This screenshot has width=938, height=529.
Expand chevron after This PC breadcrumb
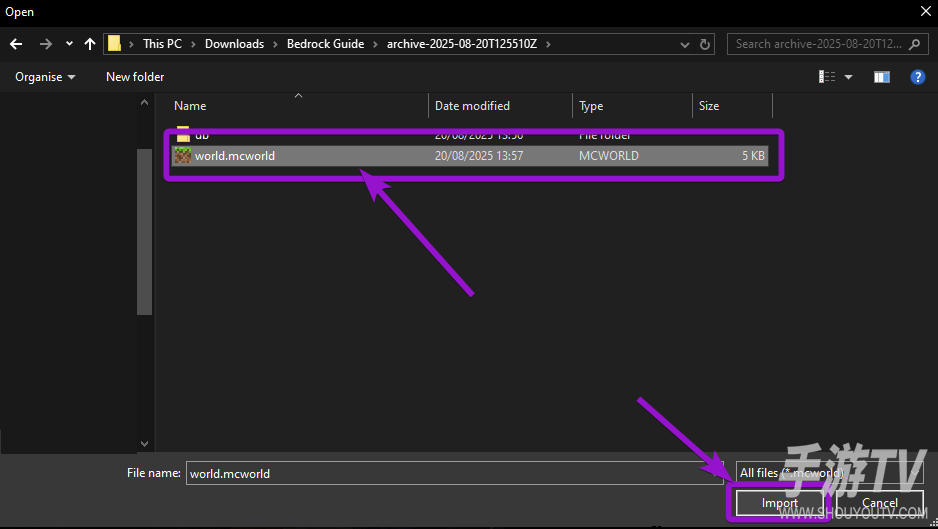(193, 44)
